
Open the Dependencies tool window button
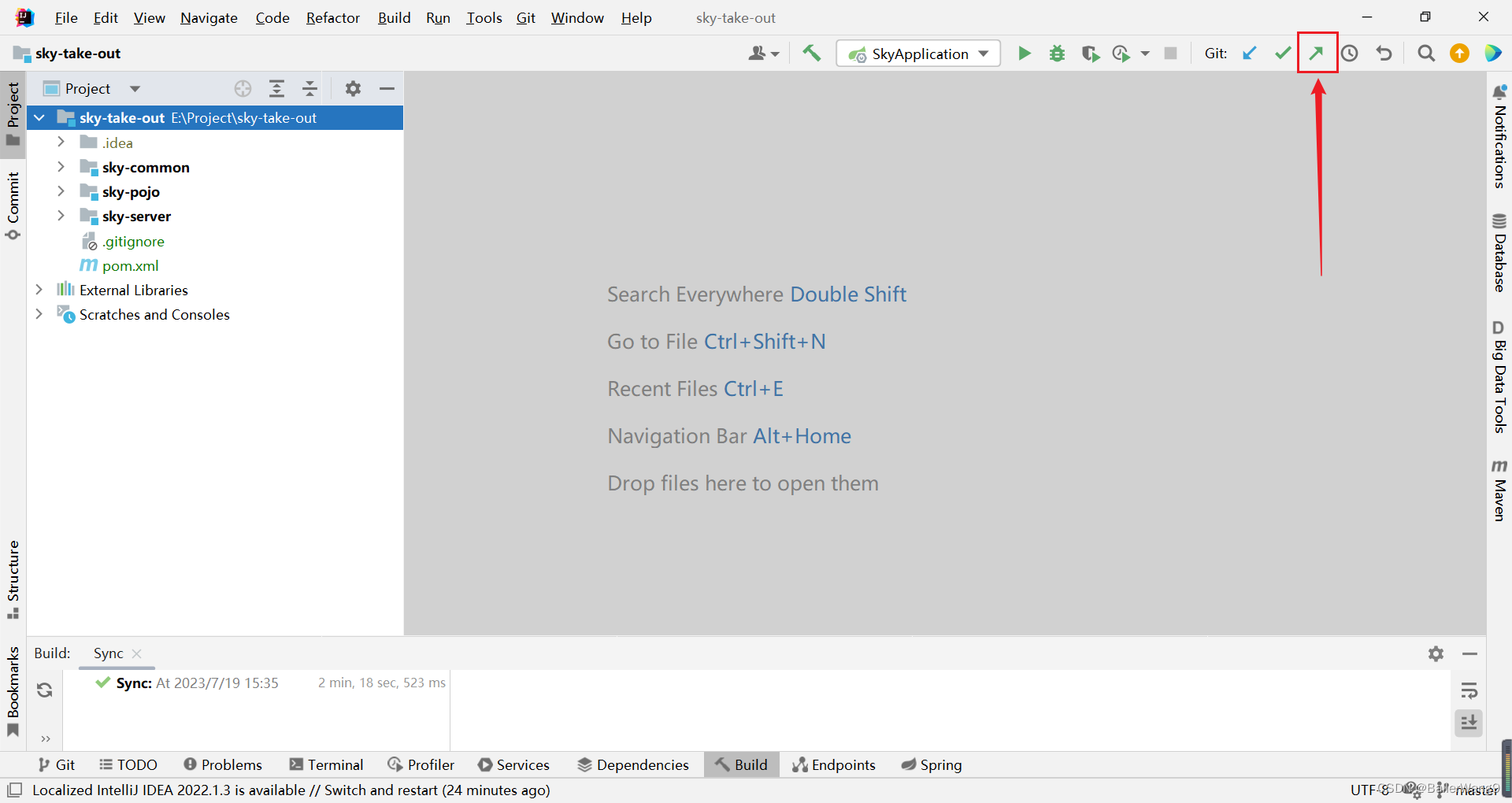(x=633, y=764)
